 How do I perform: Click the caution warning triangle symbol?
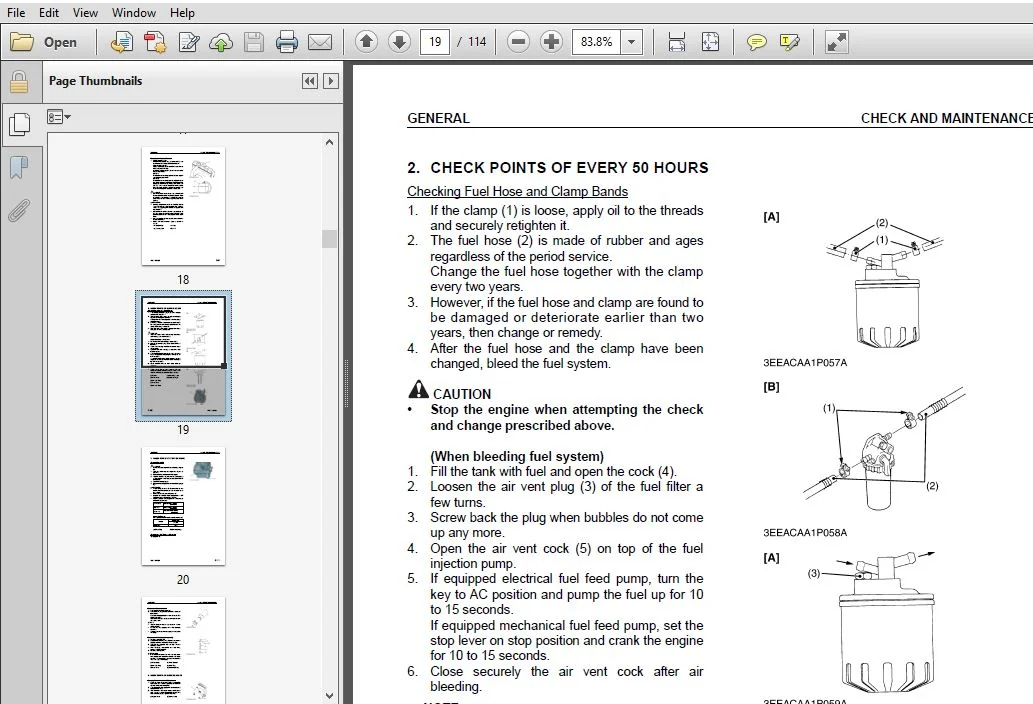coord(418,389)
